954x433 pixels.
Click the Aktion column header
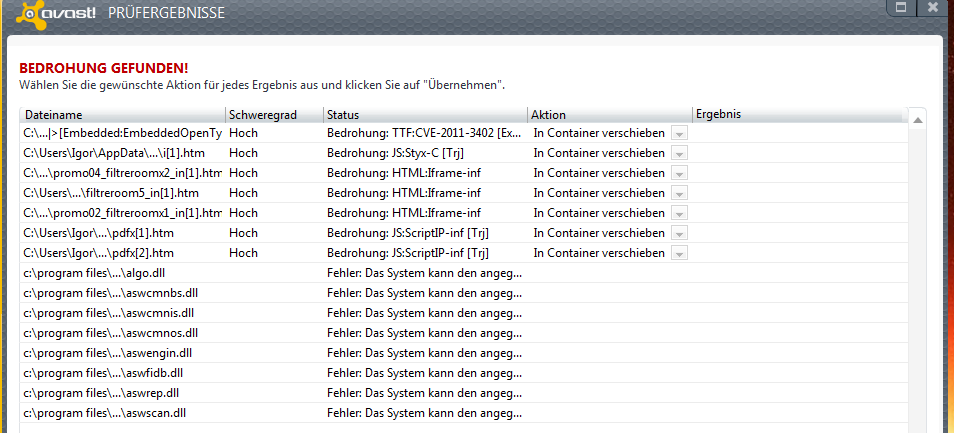(x=610, y=115)
